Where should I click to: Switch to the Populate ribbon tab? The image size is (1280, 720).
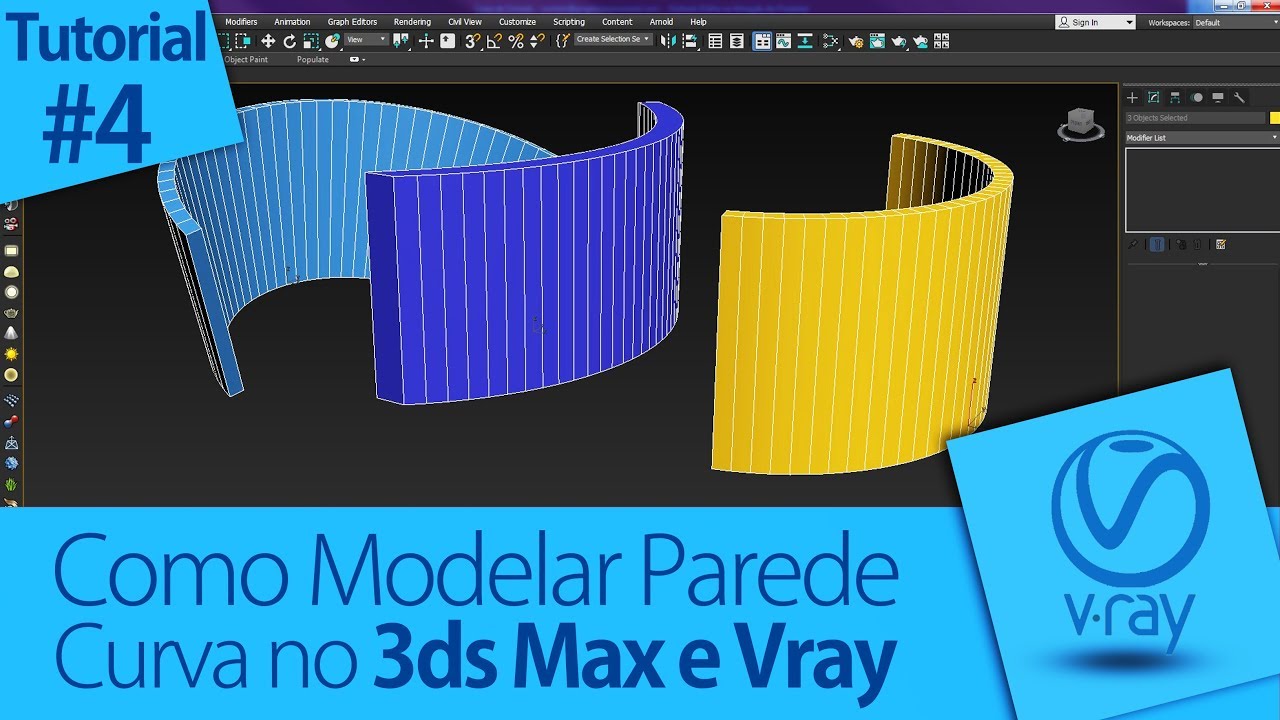click(x=313, y=60)
